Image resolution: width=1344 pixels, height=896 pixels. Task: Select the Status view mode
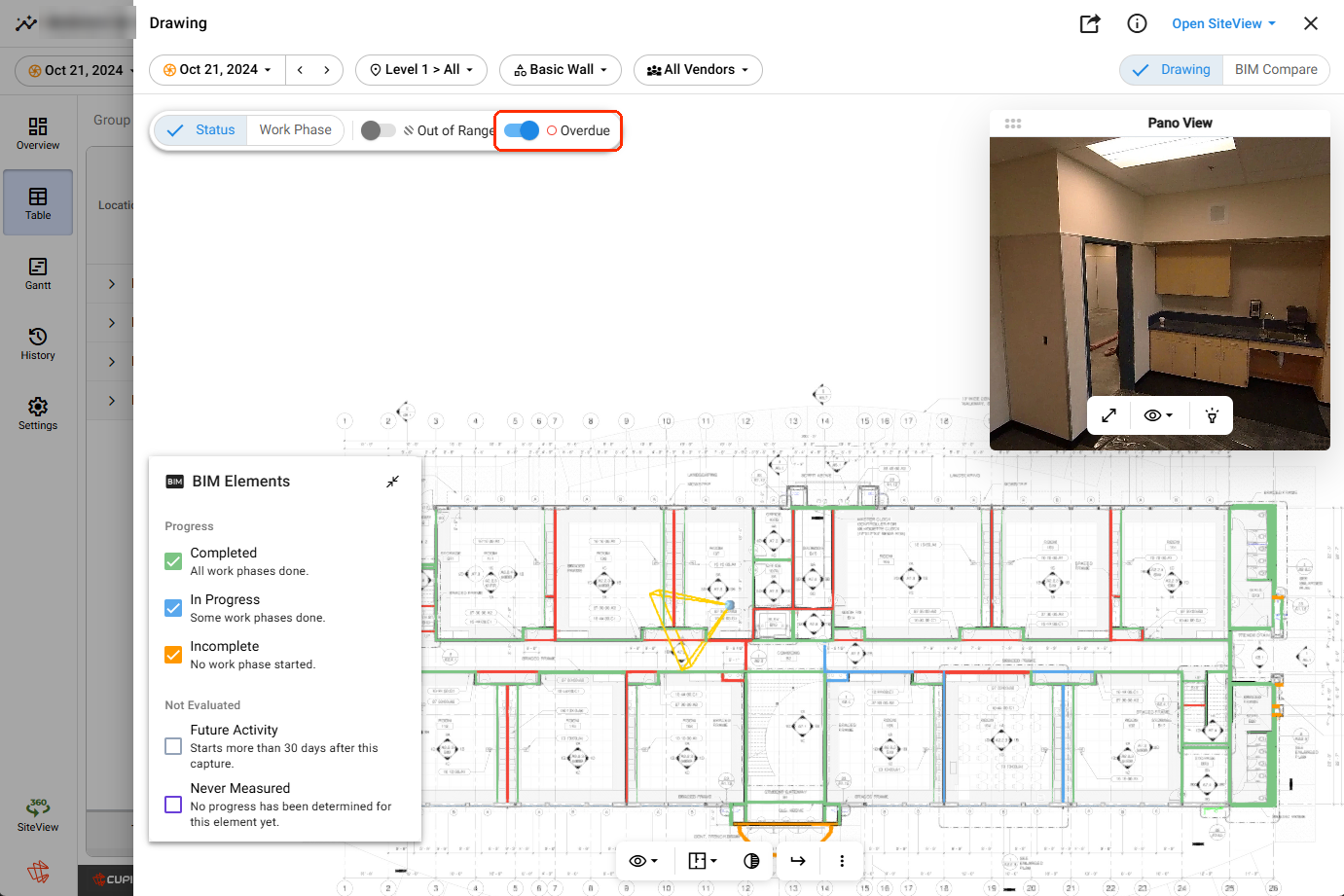tap(200, 130)
